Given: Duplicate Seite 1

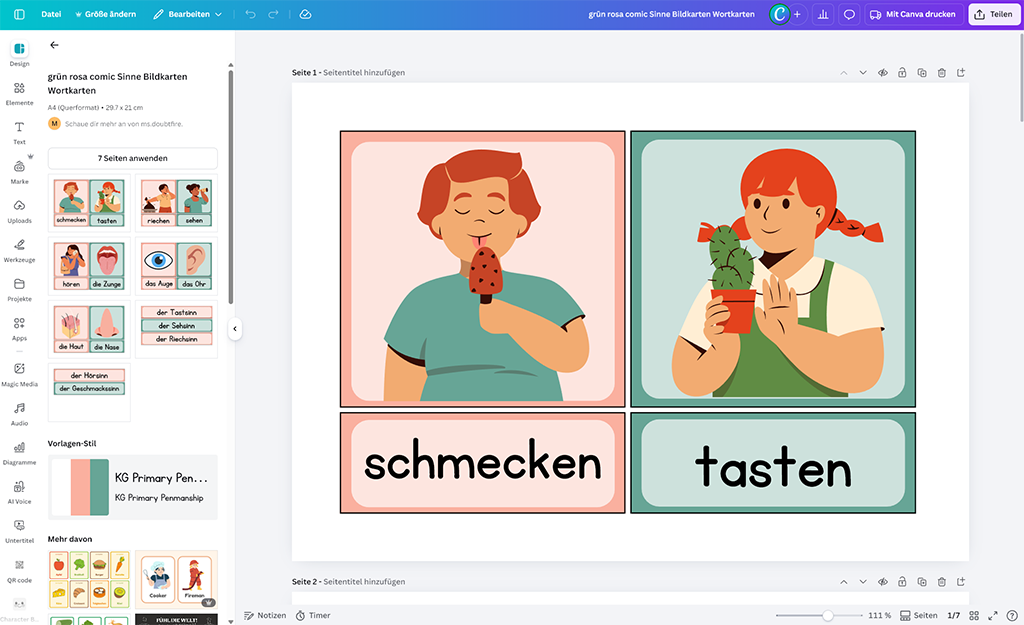Looking at the screenshot, I should [921, 72].
